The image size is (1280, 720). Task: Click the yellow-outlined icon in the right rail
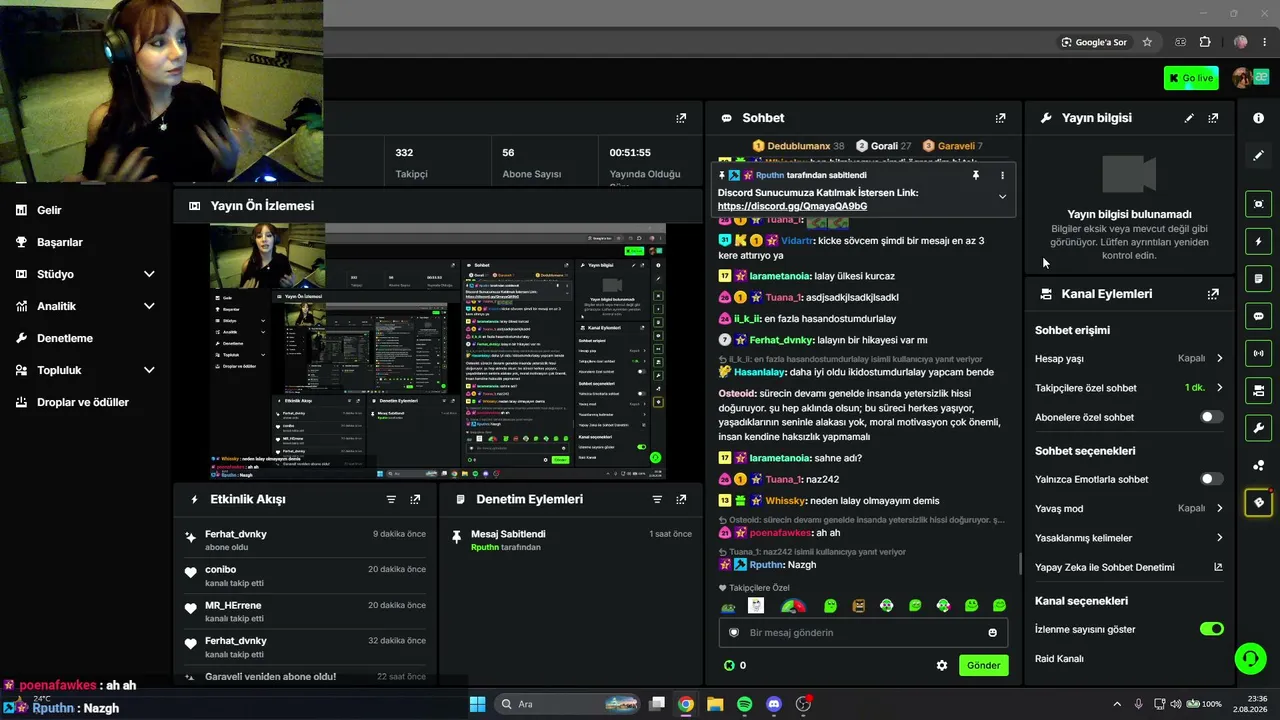pos(1258,502)
